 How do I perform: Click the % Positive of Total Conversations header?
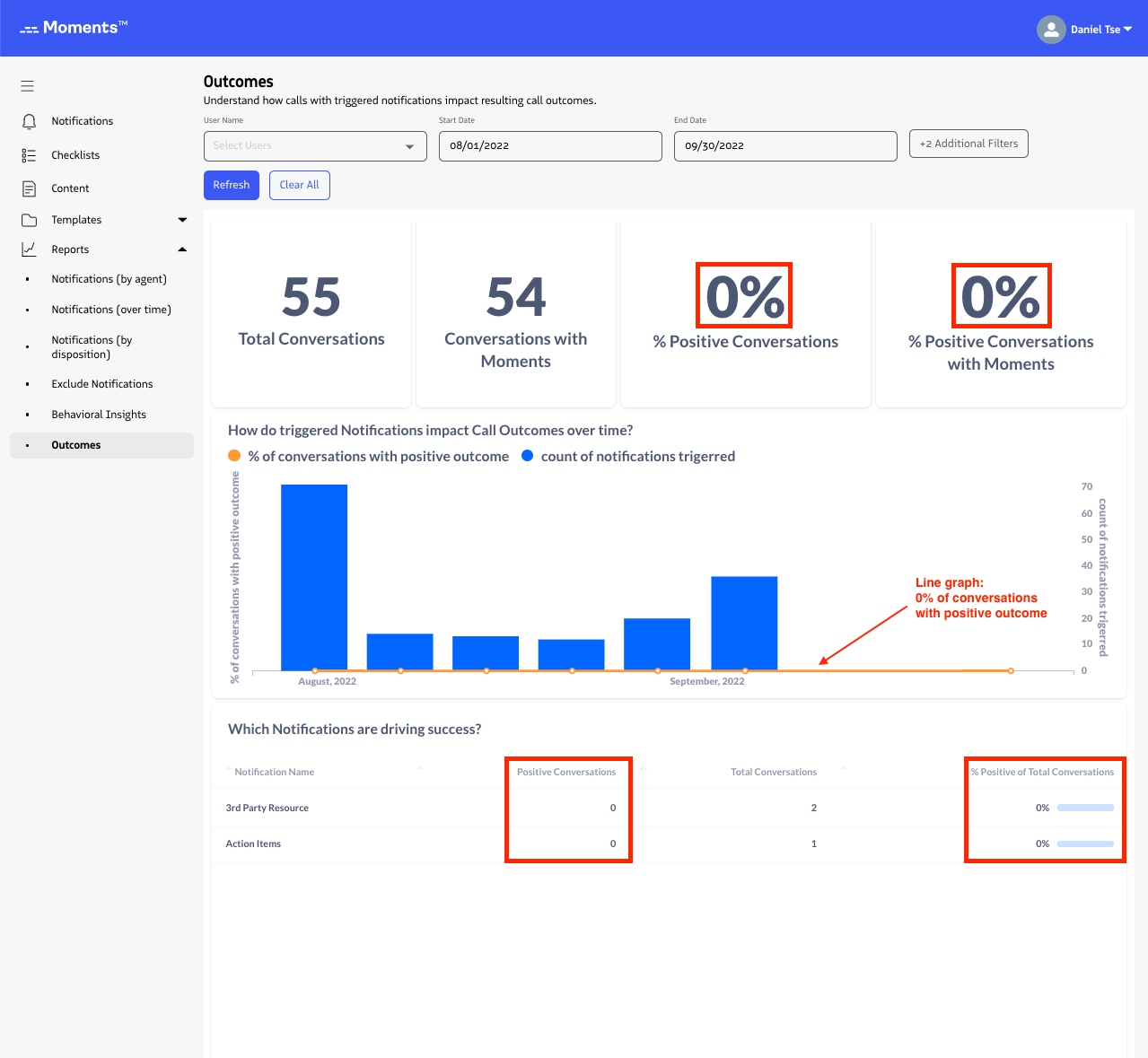point(1042,772)
